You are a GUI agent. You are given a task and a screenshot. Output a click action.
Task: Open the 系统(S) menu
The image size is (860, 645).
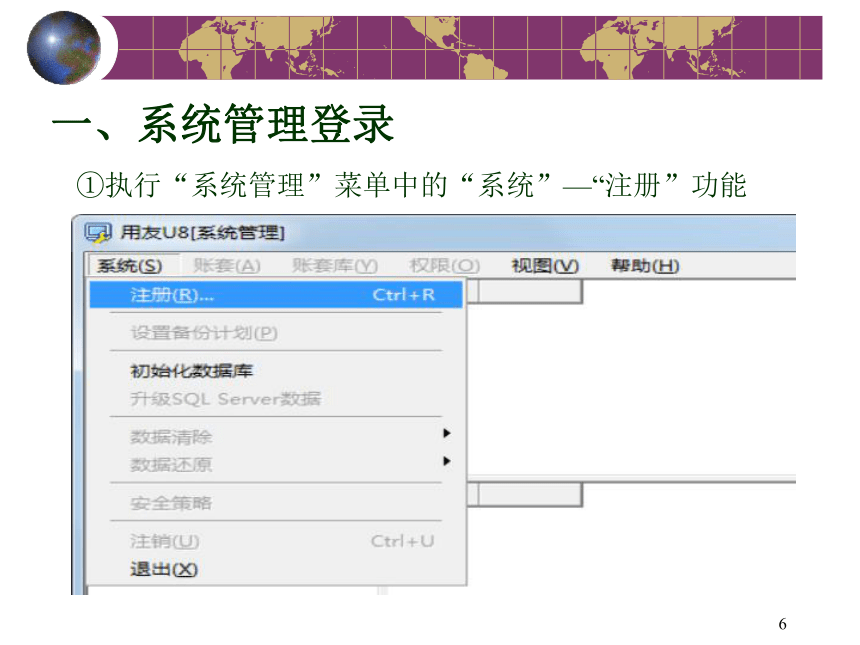coord(129,266)
